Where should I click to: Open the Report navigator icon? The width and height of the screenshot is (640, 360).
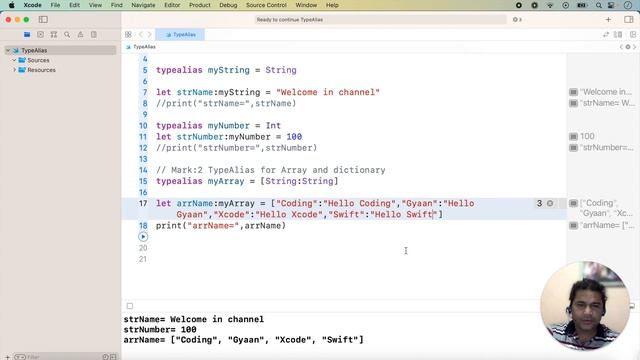point(94,35)
